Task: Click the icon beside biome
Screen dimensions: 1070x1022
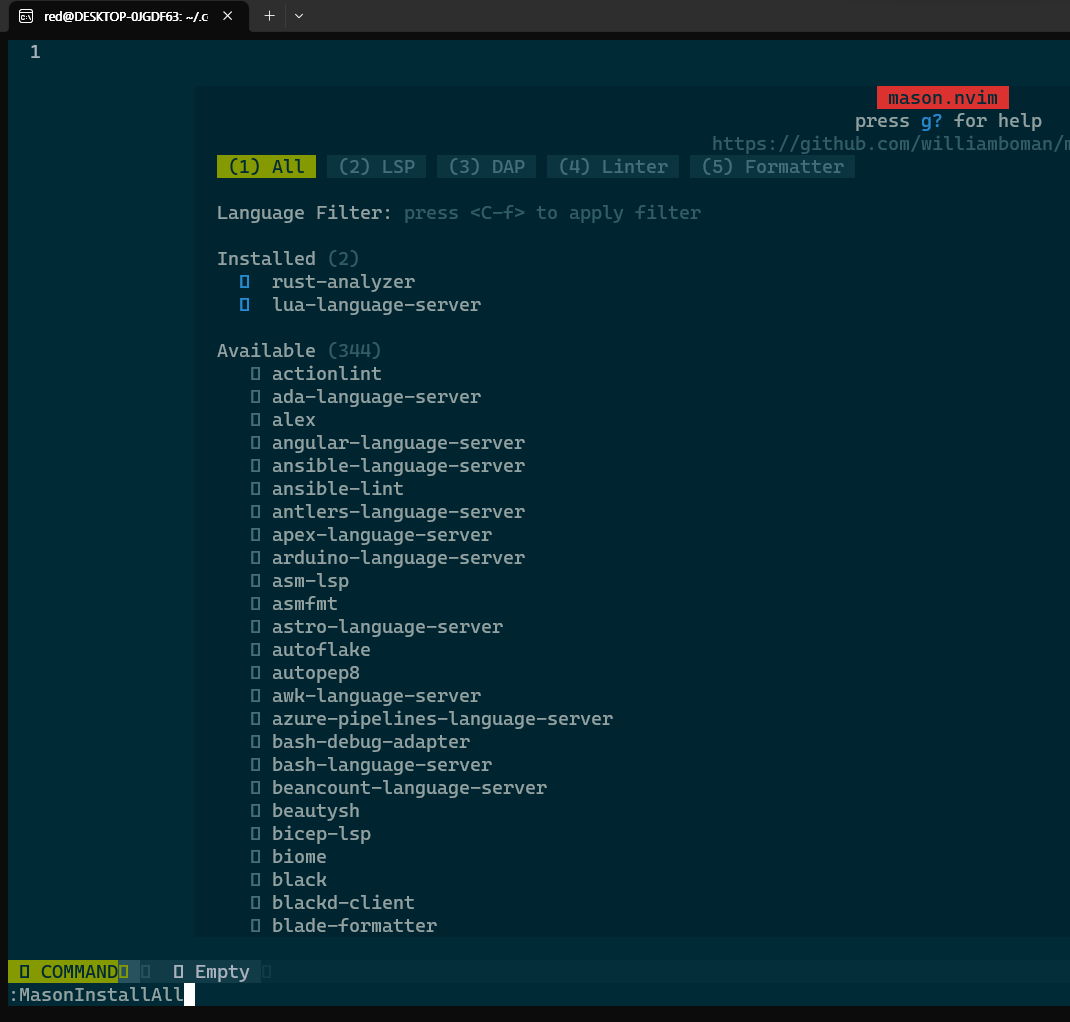Action: click(x=255, y=857)
